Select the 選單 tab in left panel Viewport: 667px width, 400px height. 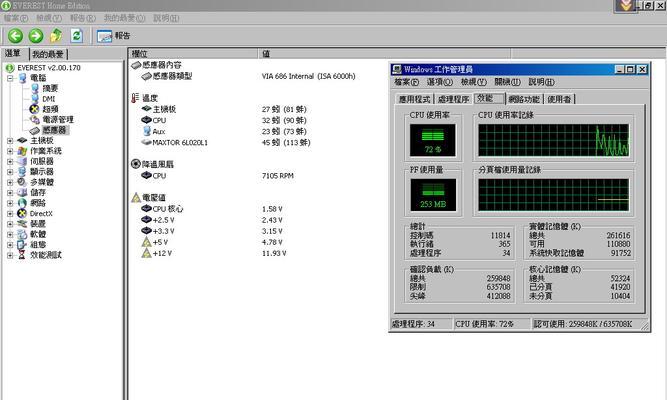pos(13,54)
